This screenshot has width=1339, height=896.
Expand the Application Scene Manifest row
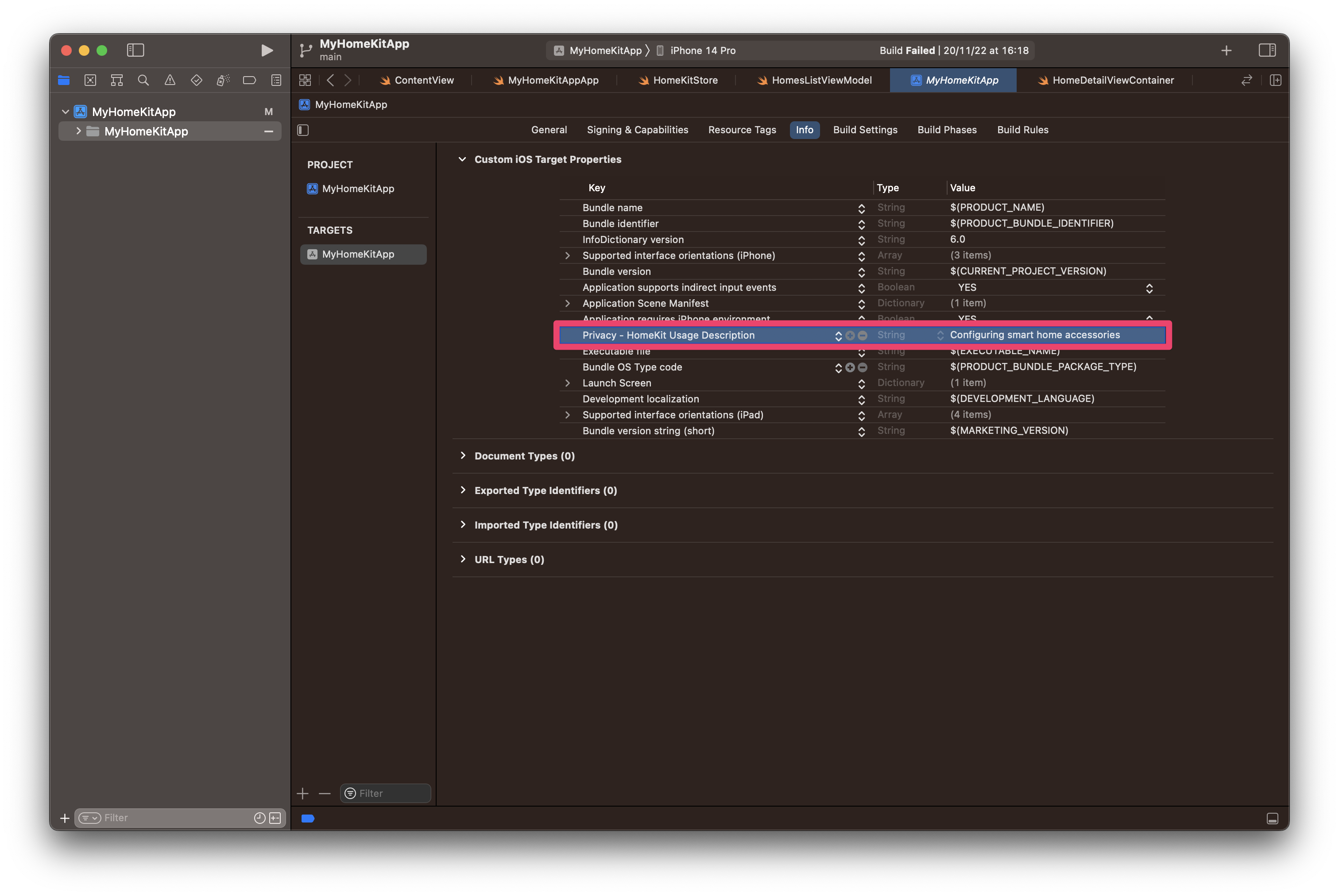[x=568, y=303]
